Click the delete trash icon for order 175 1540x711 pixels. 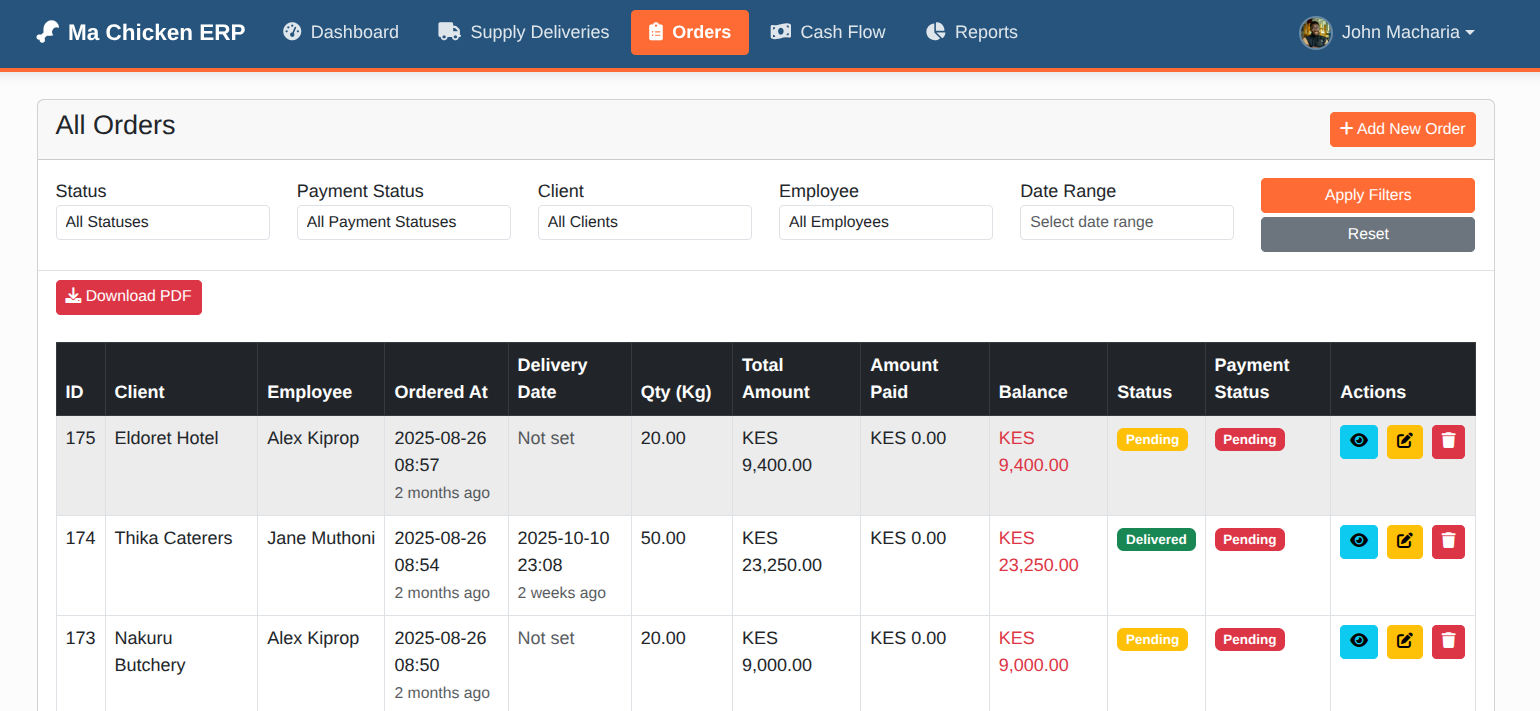[x=1448, y=441]
